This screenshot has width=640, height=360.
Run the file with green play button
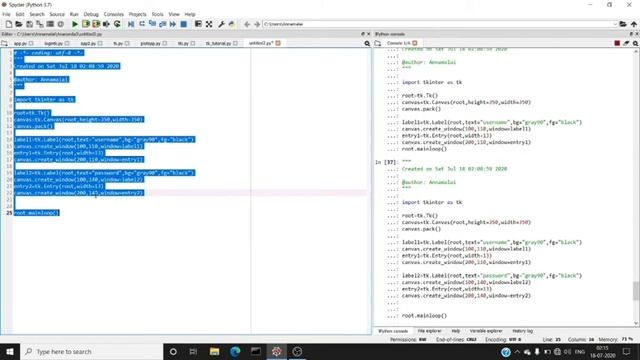[75, 24]
